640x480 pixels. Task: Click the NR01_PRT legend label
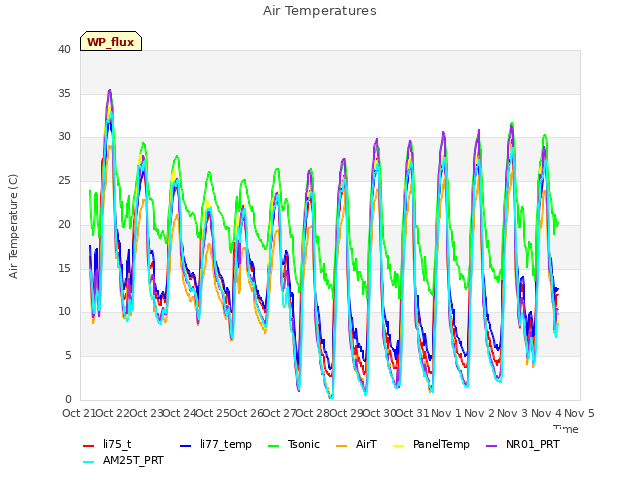tap(533, 444)
